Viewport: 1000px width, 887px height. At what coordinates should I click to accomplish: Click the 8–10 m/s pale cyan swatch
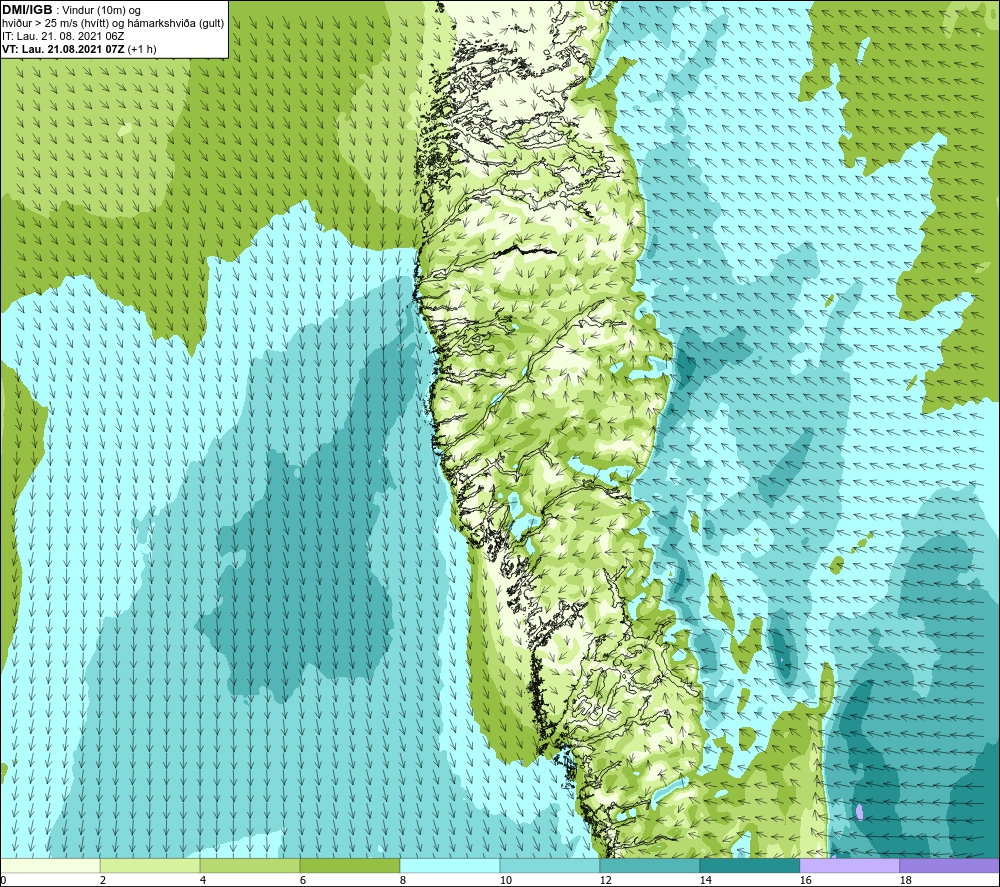coord(450,866)
